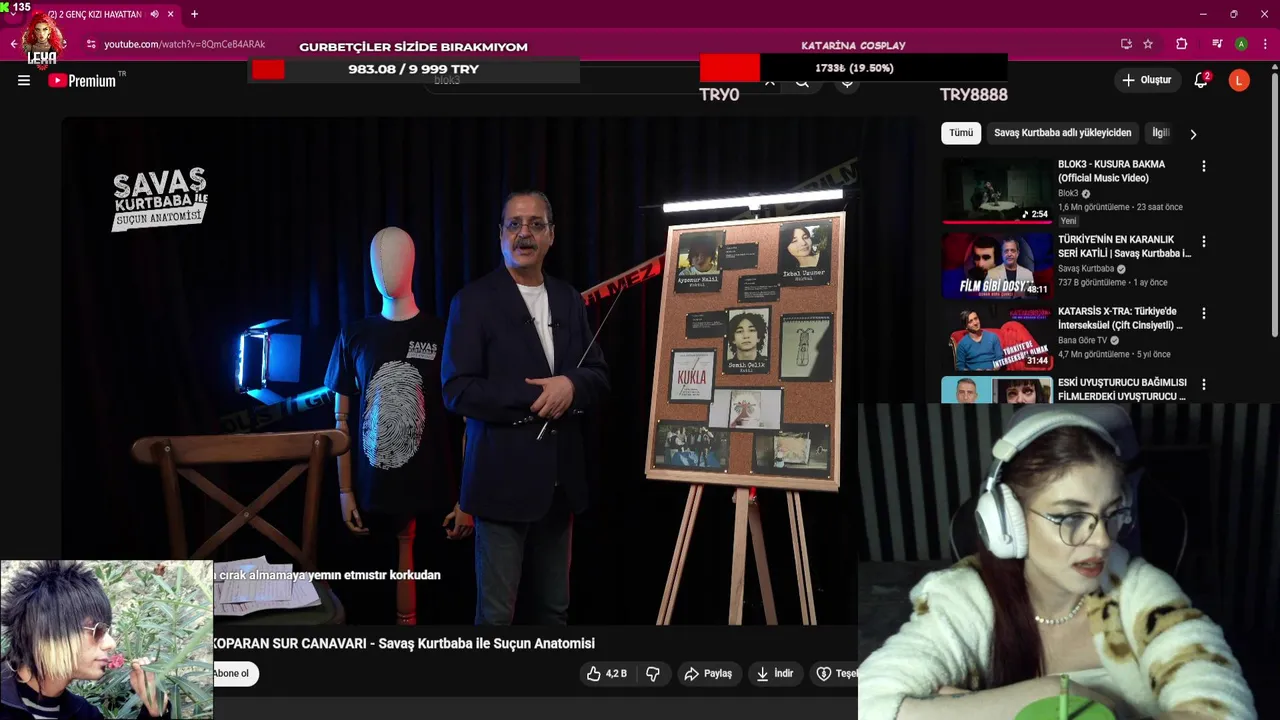Click the Yeni badge under BLOK3 video
This screenshot has width=1280, height=720.
(x=1069, y=221)
